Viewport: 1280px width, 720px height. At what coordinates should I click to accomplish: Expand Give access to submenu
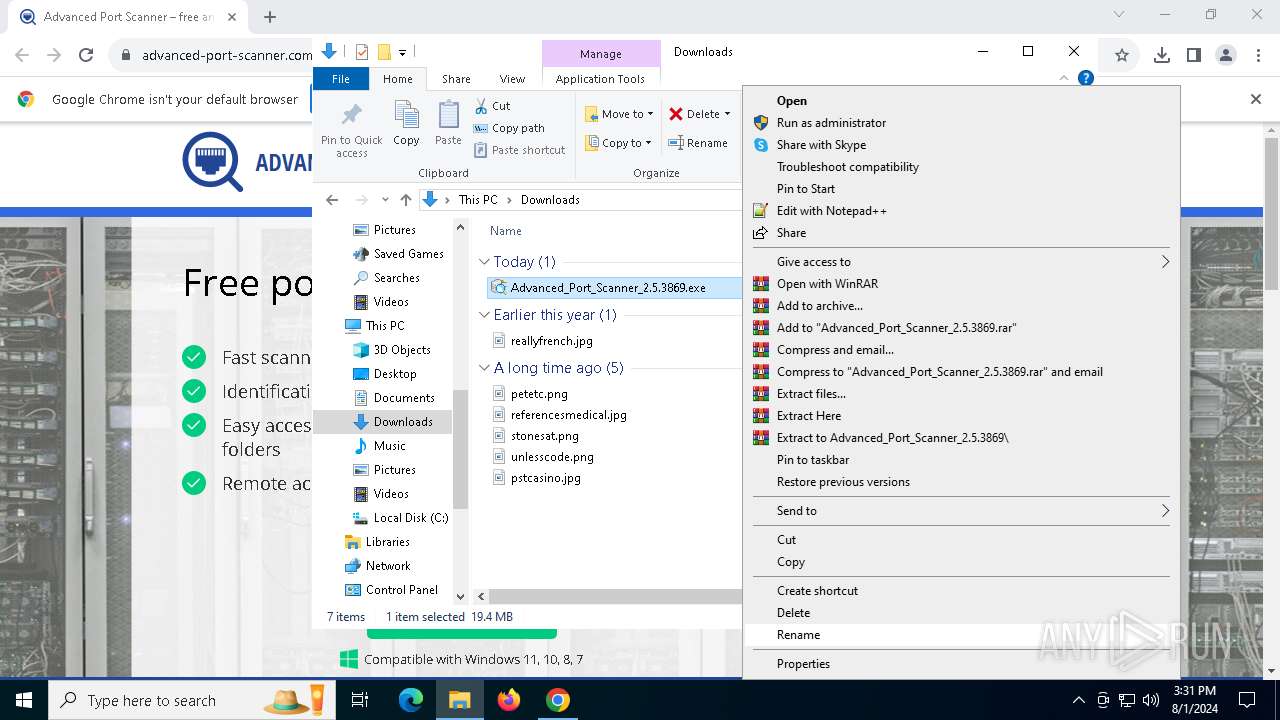click(961, 262)
